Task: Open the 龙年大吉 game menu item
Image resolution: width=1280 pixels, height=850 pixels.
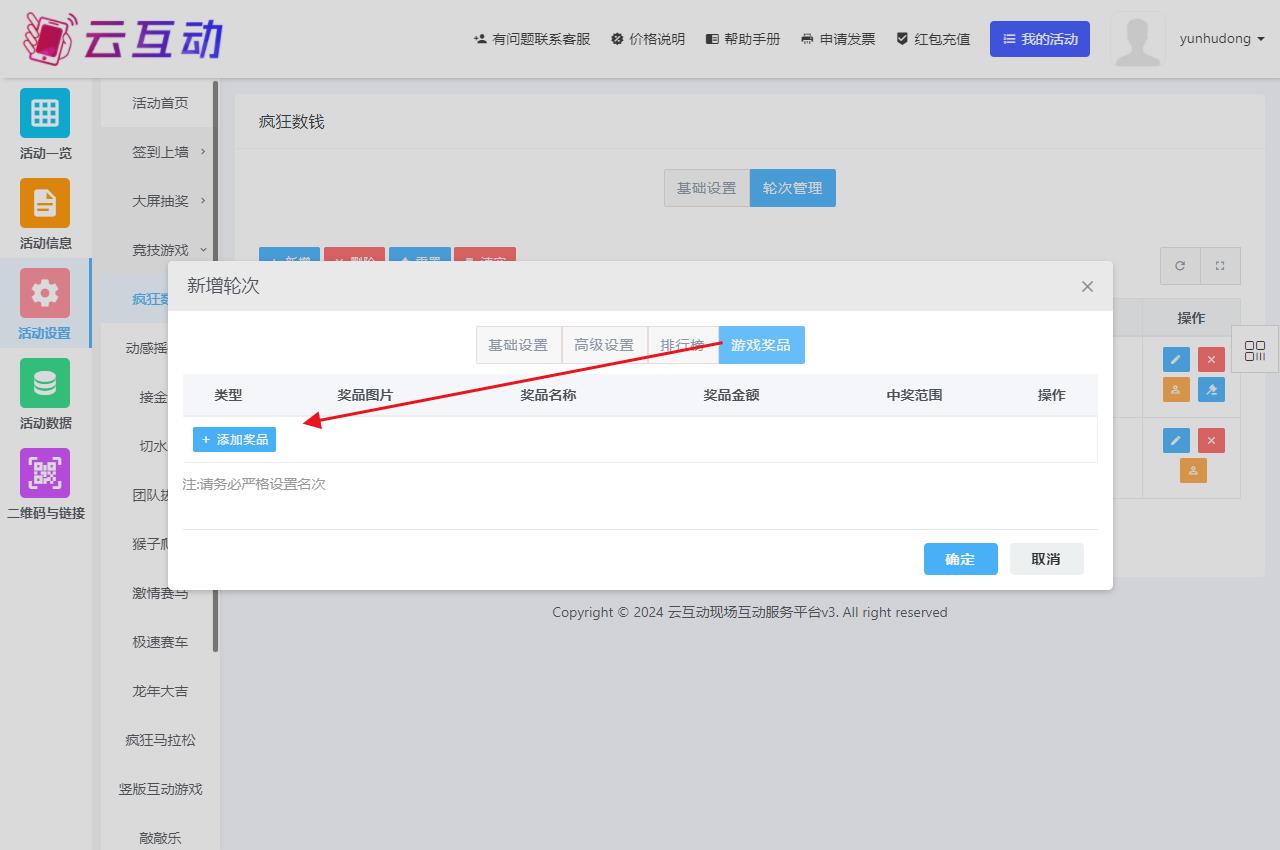Action: click(160, 691)
